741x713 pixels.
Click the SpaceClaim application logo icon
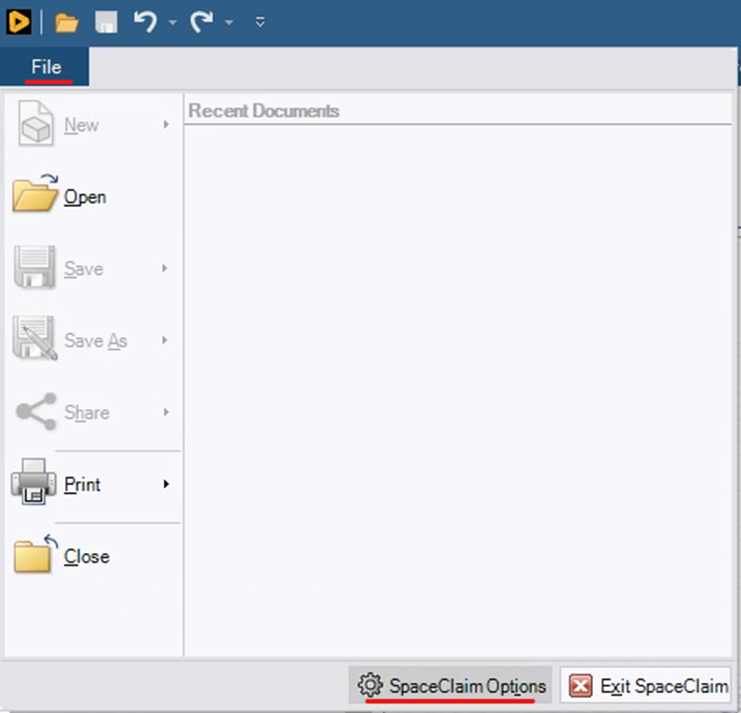16,21
